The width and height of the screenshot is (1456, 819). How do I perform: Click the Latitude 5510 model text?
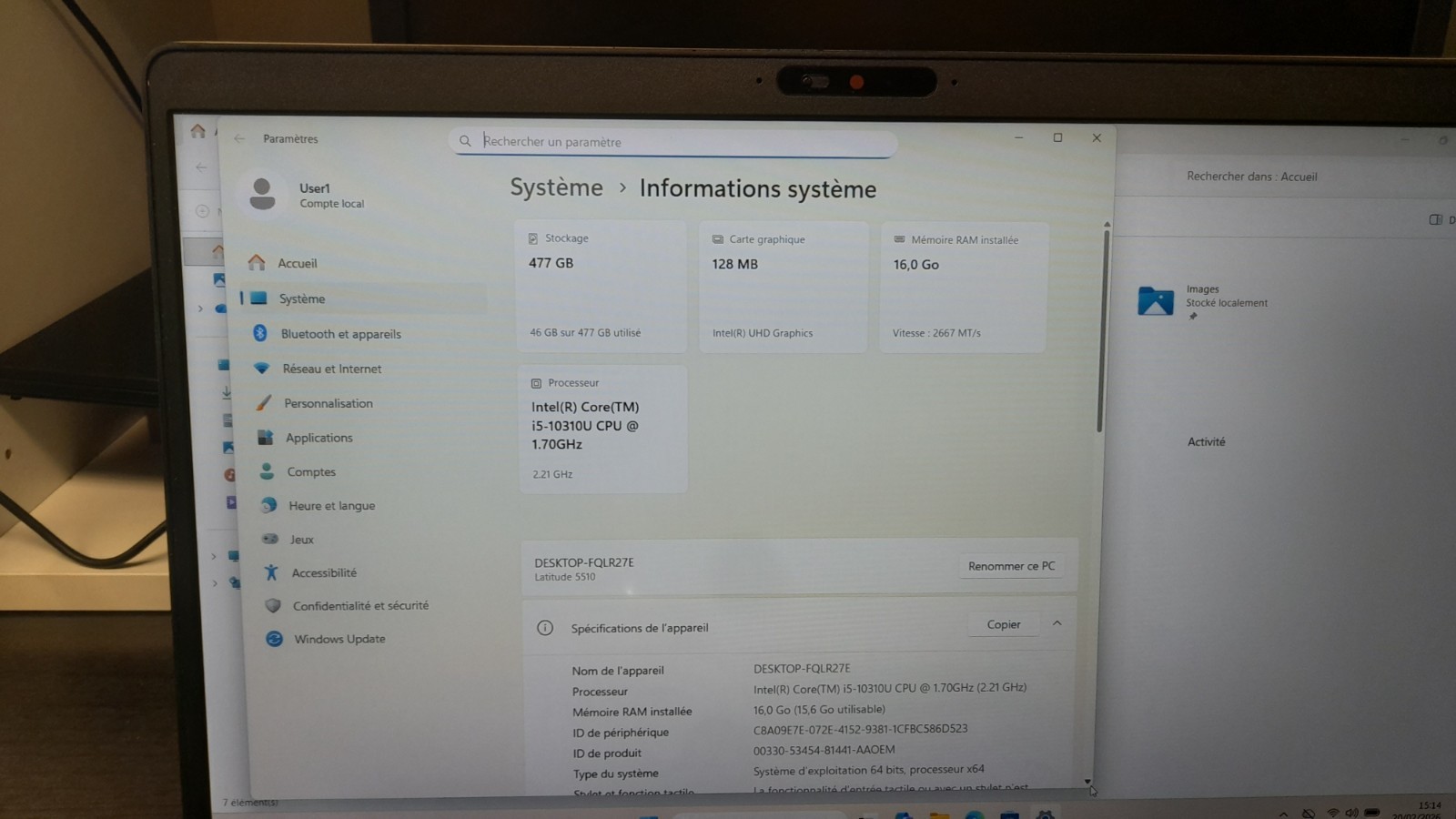[564, 577]
